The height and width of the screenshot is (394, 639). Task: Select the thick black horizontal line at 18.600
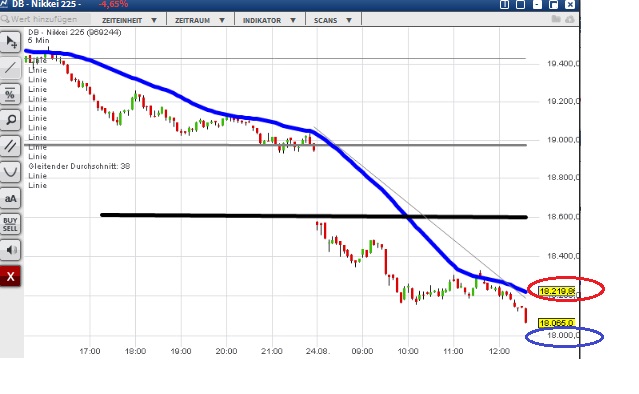click(314, 216)
